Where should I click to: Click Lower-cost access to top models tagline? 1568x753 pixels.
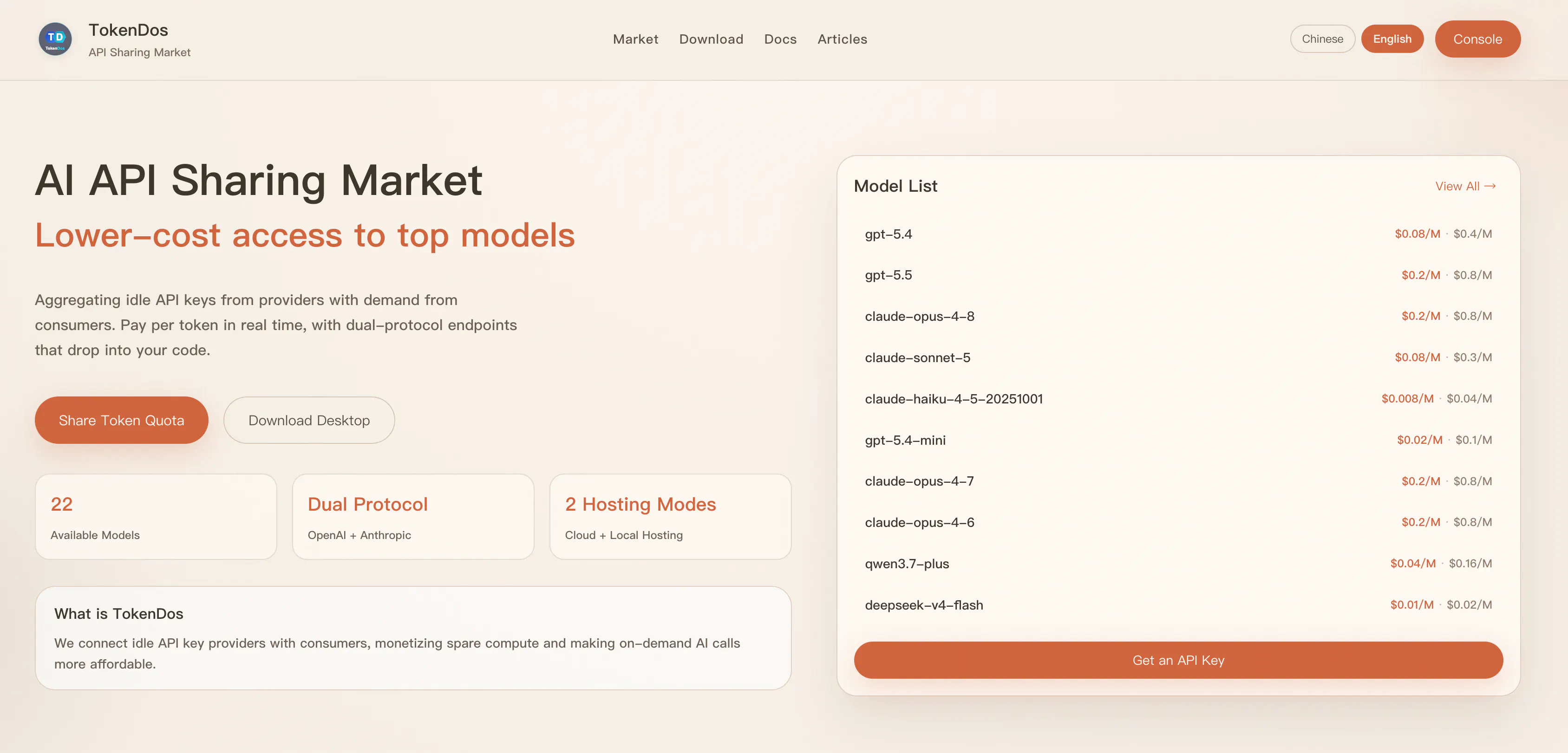point(304,235)
